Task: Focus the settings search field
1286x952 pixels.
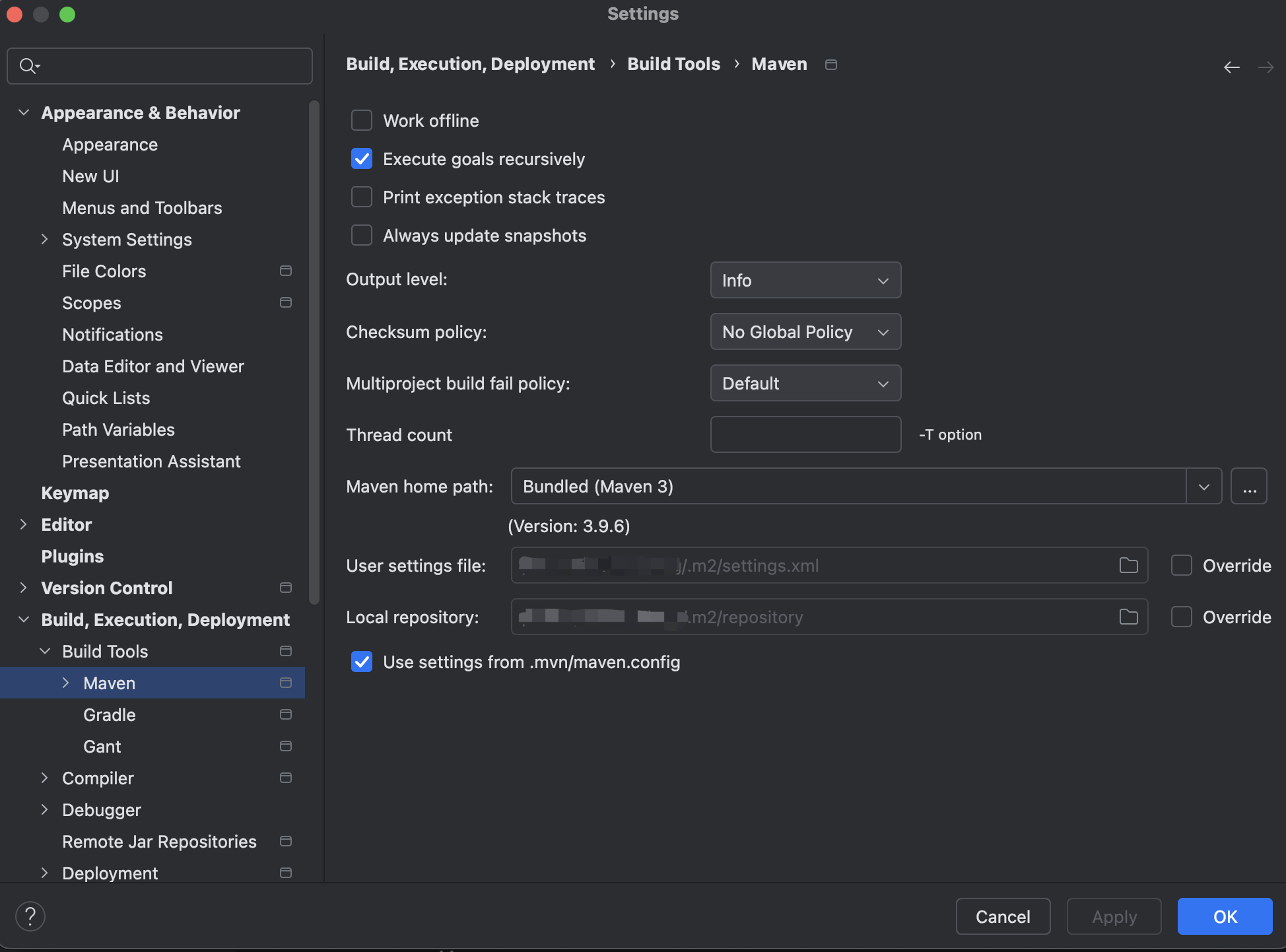Action: pyautogui.click(x=160, y=66)
